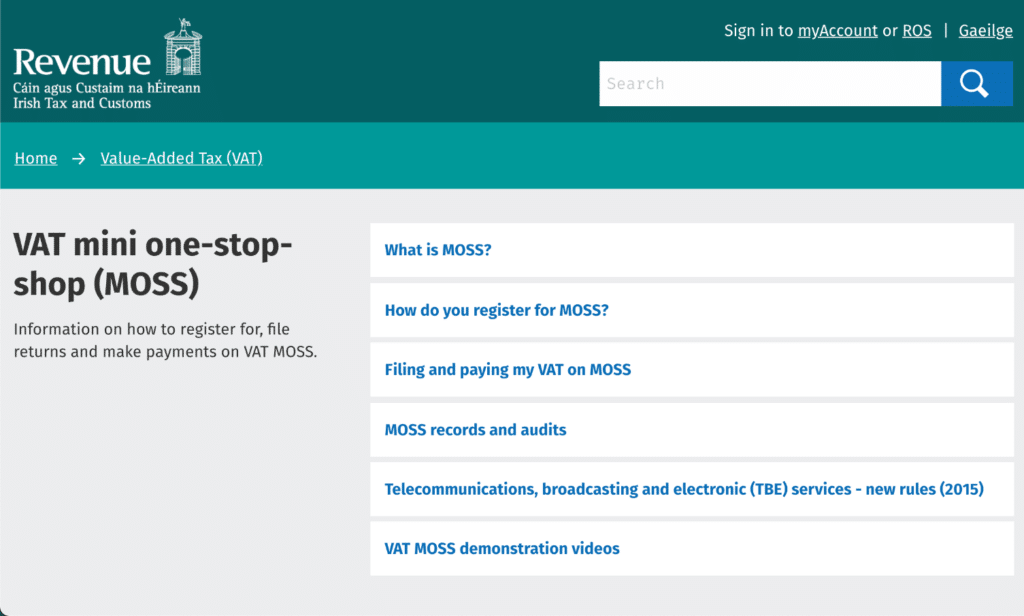Open the myAccount sign-in link
The height and width of the screenshot is (616, 1024).
pos(837,31)
